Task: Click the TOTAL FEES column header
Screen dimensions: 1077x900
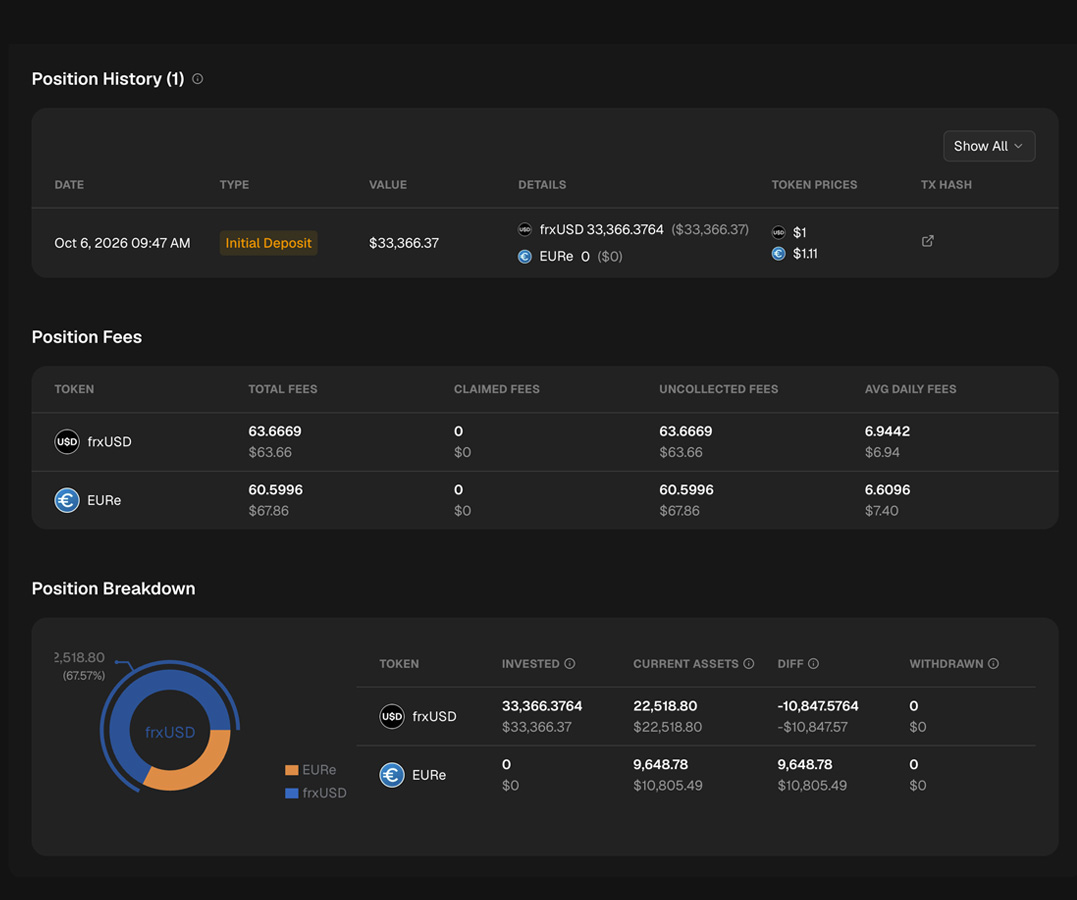Action: [283, 389]
